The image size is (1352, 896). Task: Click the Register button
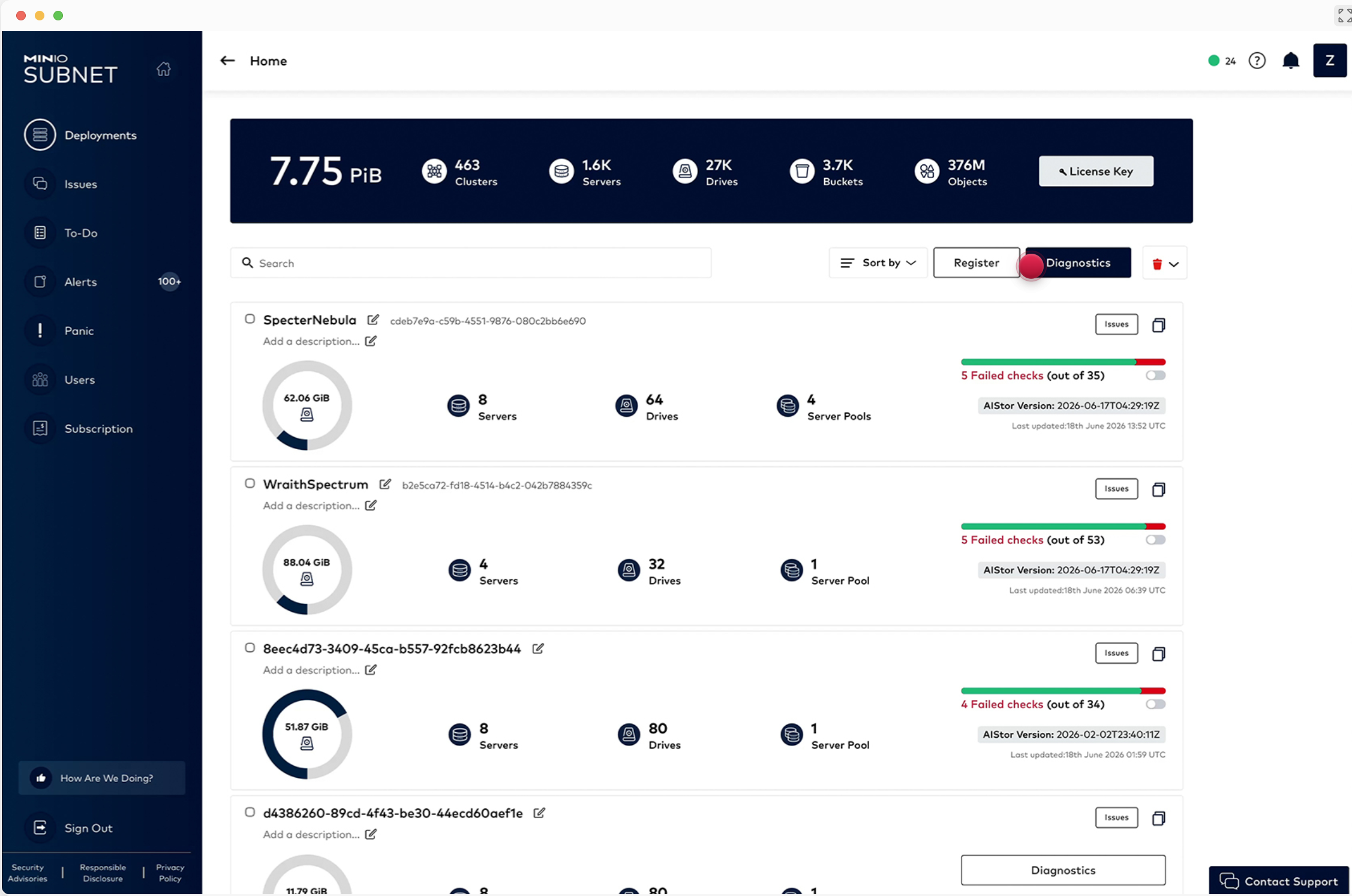976,263
